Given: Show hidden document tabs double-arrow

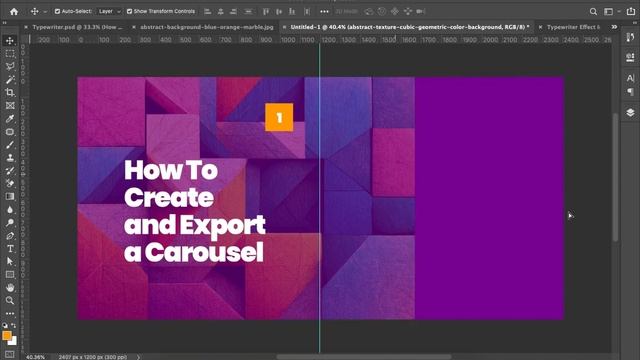Looking at the screenshot, I should 614,27.
